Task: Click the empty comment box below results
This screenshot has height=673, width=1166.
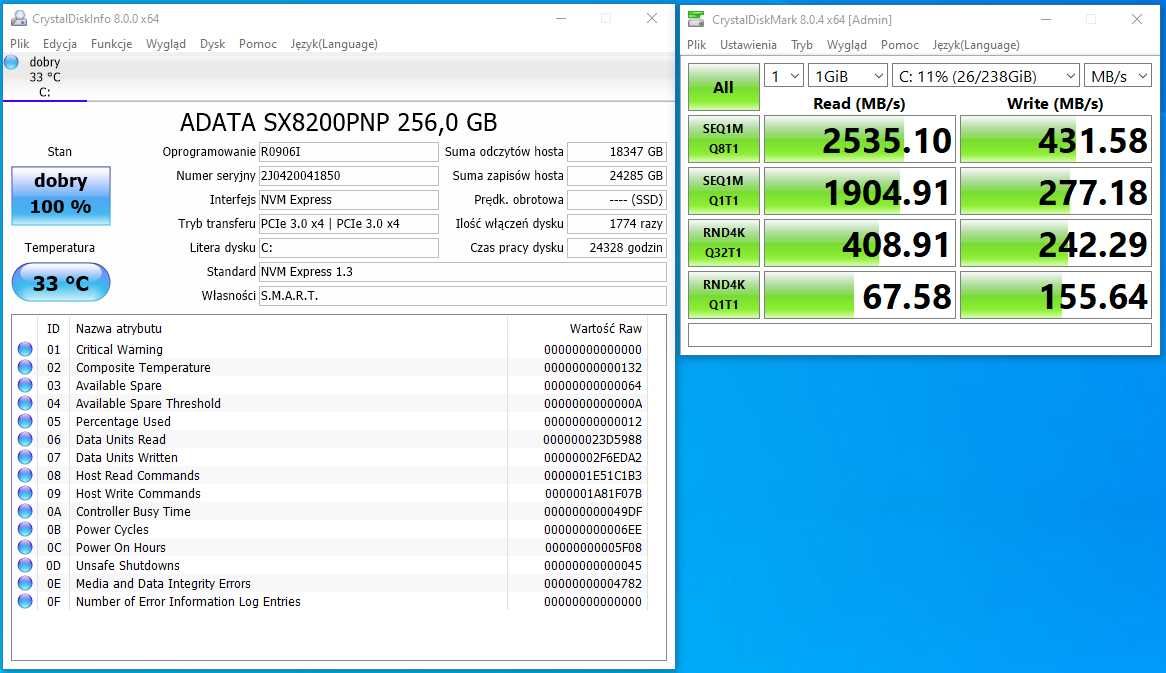Action: click(920, 335)
